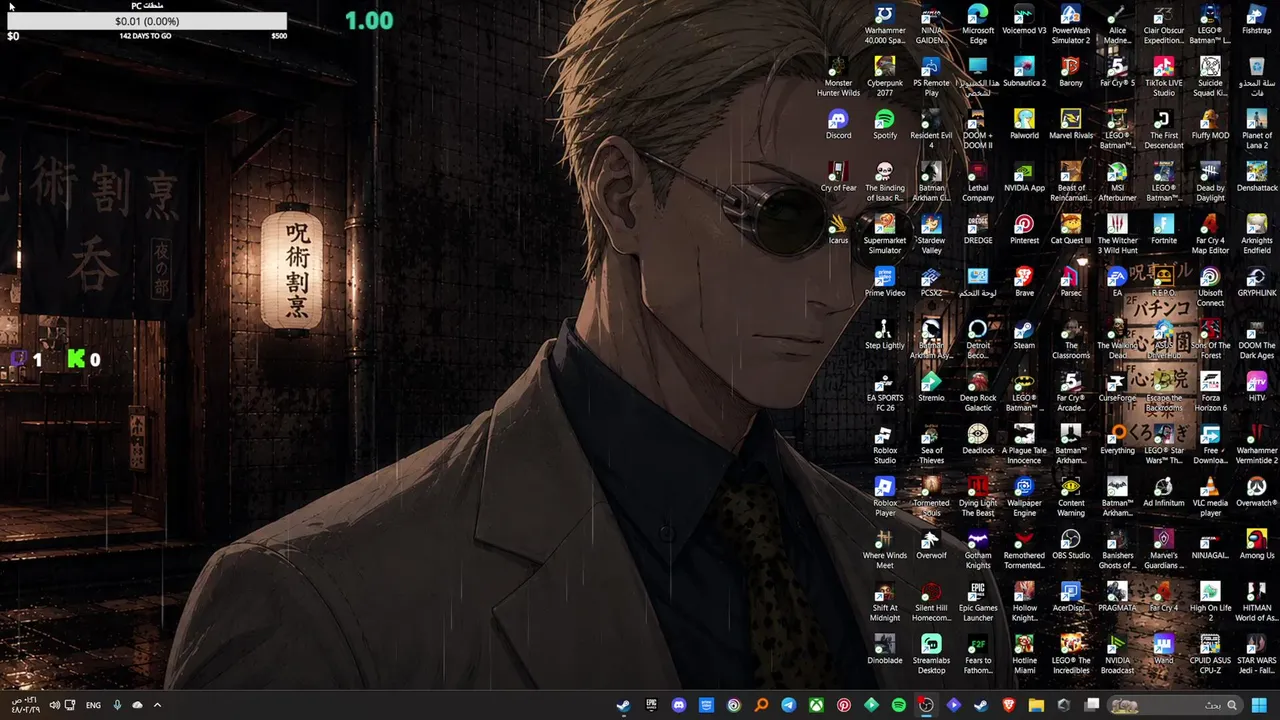Select the Subnautica 2 desktop icon

tap(1024, 72)
